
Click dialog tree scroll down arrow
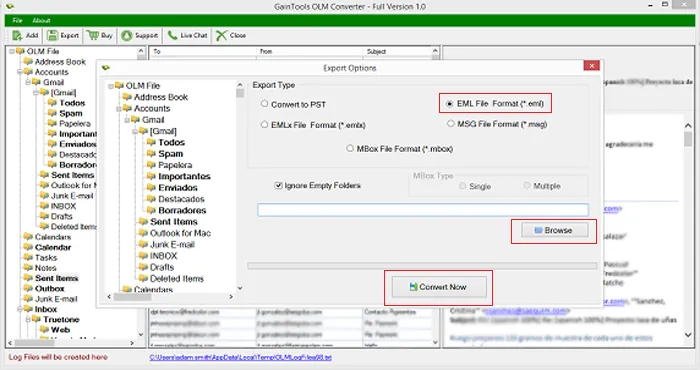(x=240, y=288)
